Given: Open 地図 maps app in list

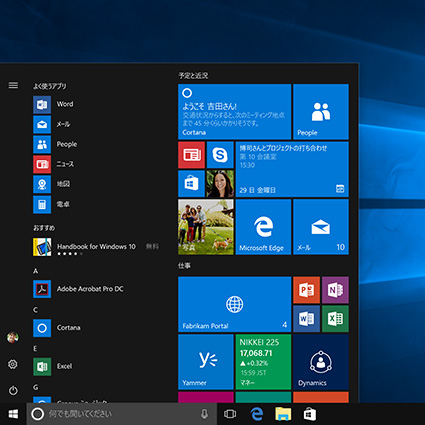Looking at the screenshot, I should pos(52,184).
